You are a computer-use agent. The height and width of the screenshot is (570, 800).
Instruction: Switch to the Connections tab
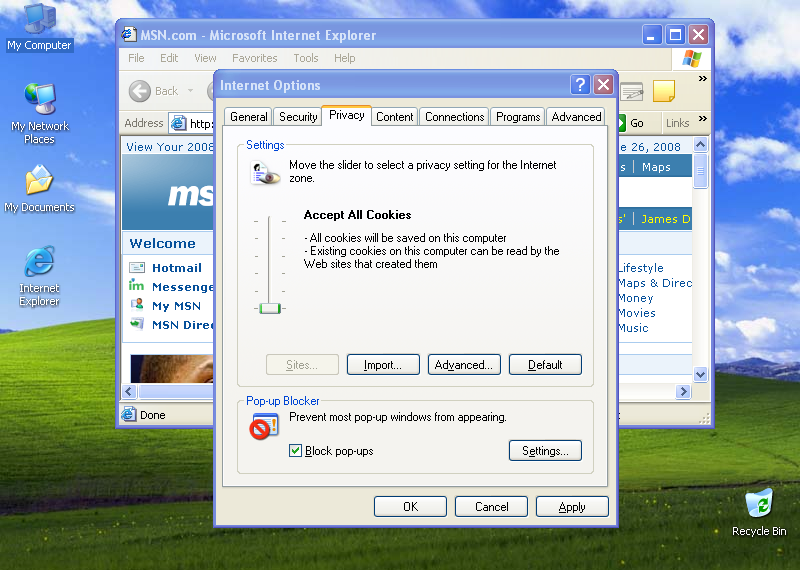tap(454, 117)
